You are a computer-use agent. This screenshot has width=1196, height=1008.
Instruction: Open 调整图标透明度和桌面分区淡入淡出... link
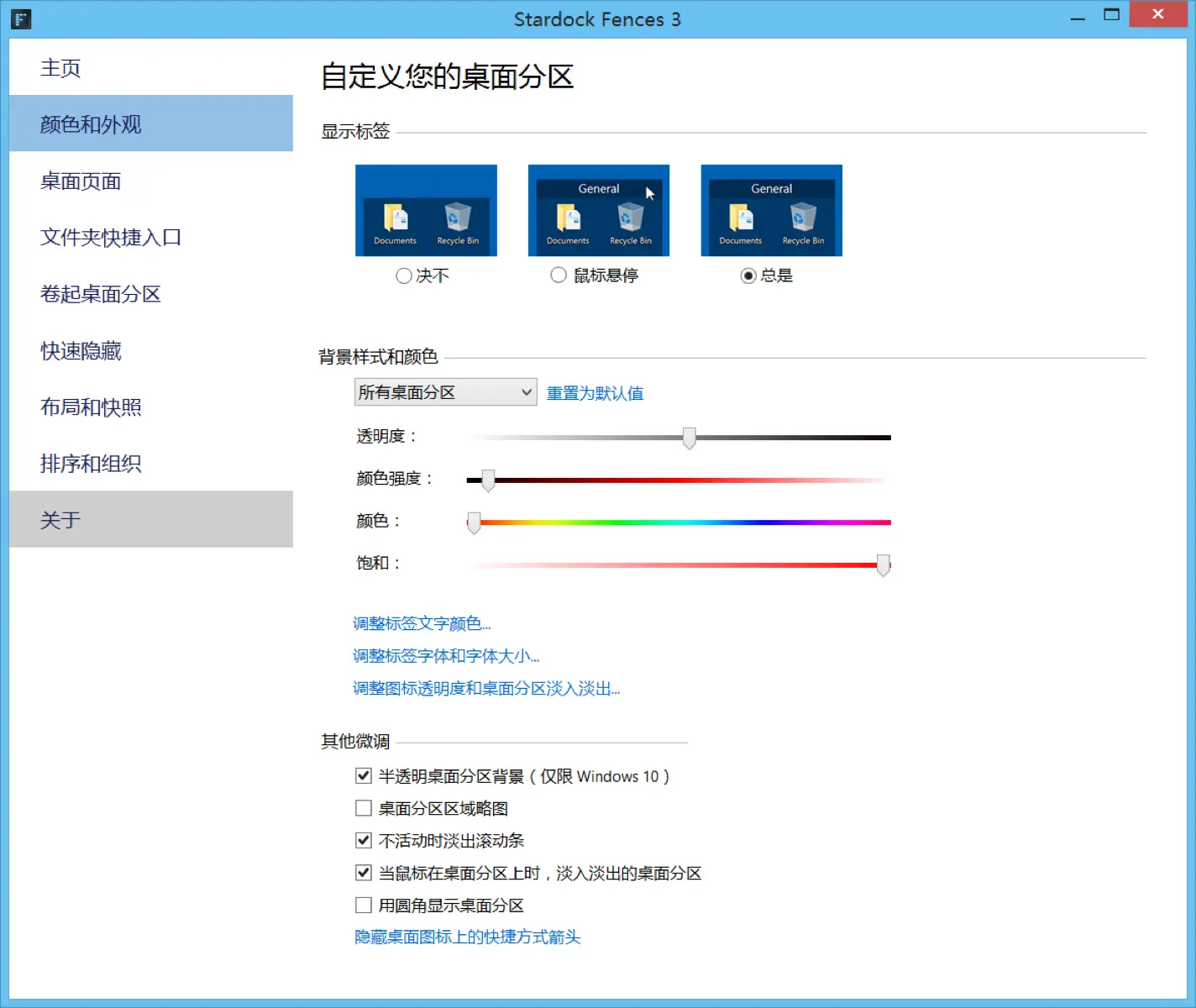click(x=486, y=689)
